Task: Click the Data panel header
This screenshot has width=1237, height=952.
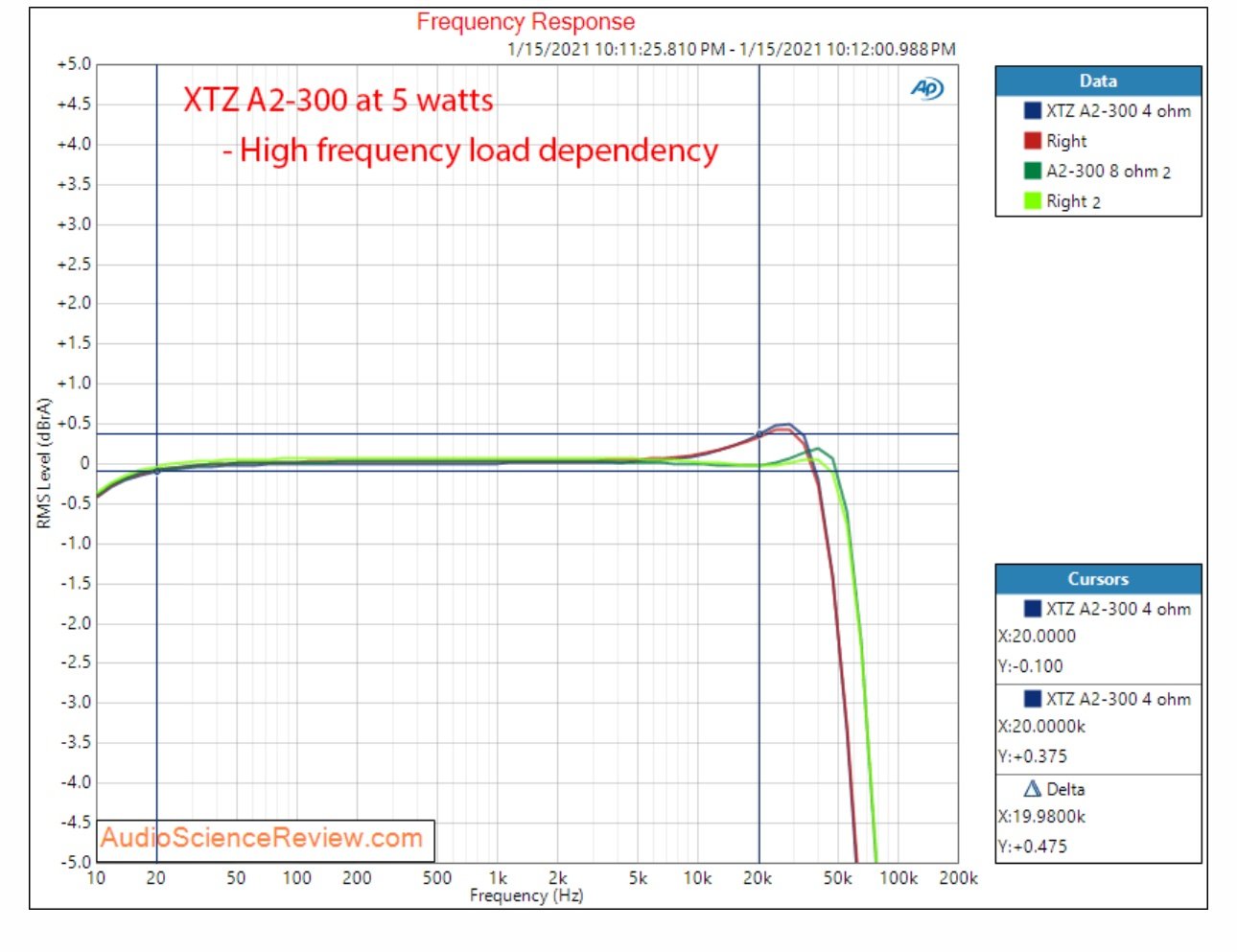Action: 1098,81
